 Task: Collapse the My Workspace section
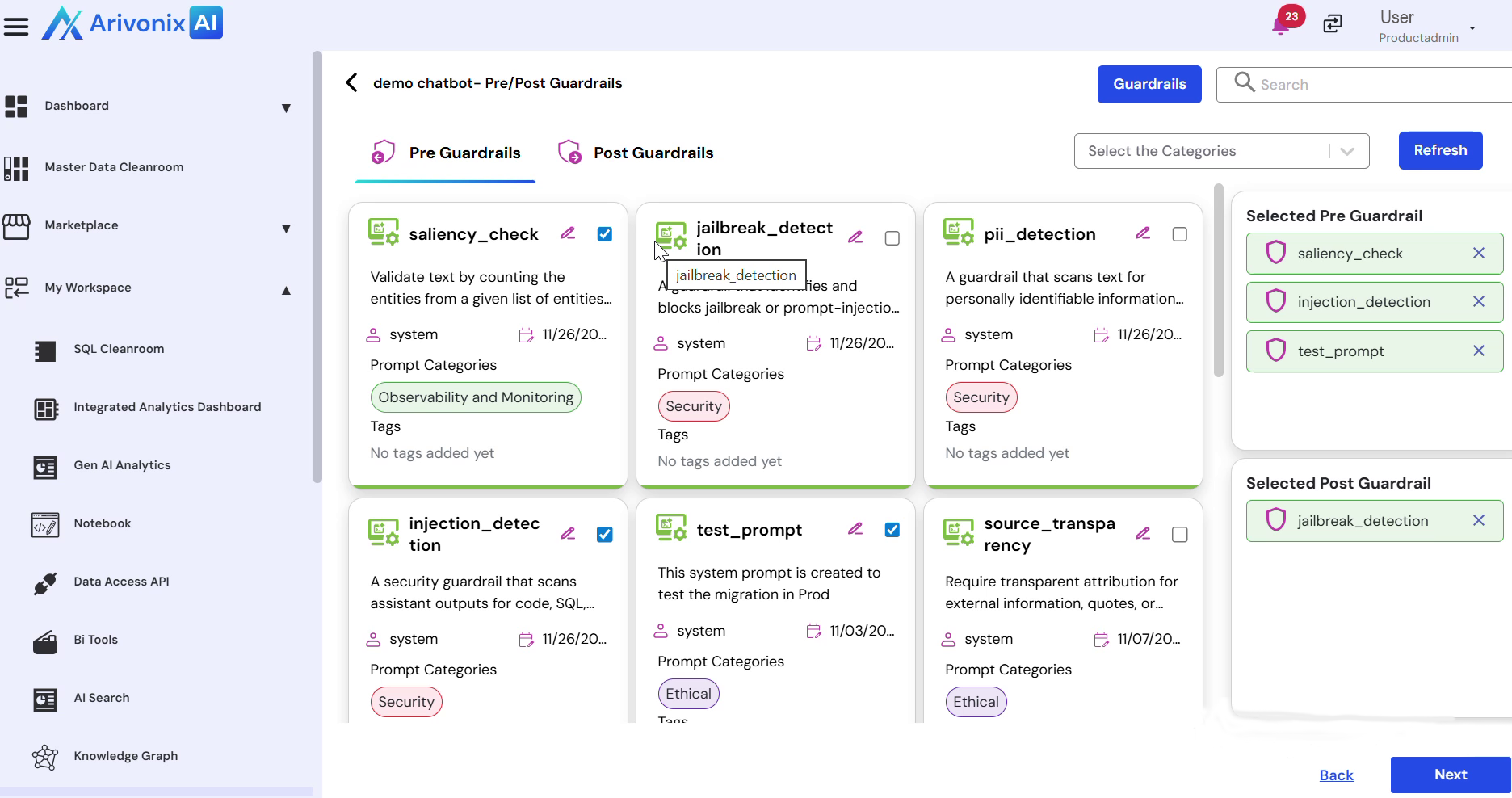[286, 290]
